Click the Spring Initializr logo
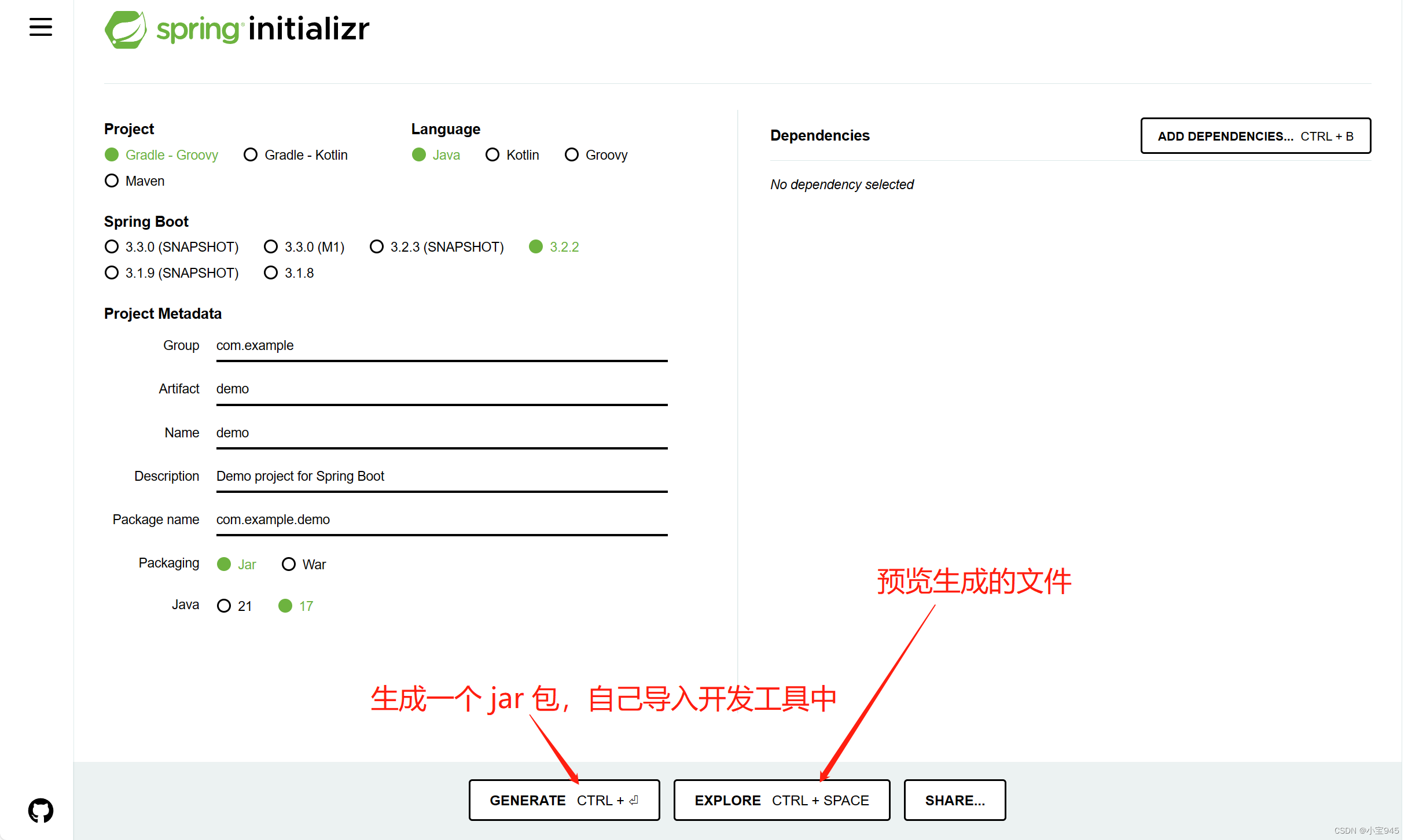The width and height of the screenshot is (1408, 840). (x=237, y=29)
